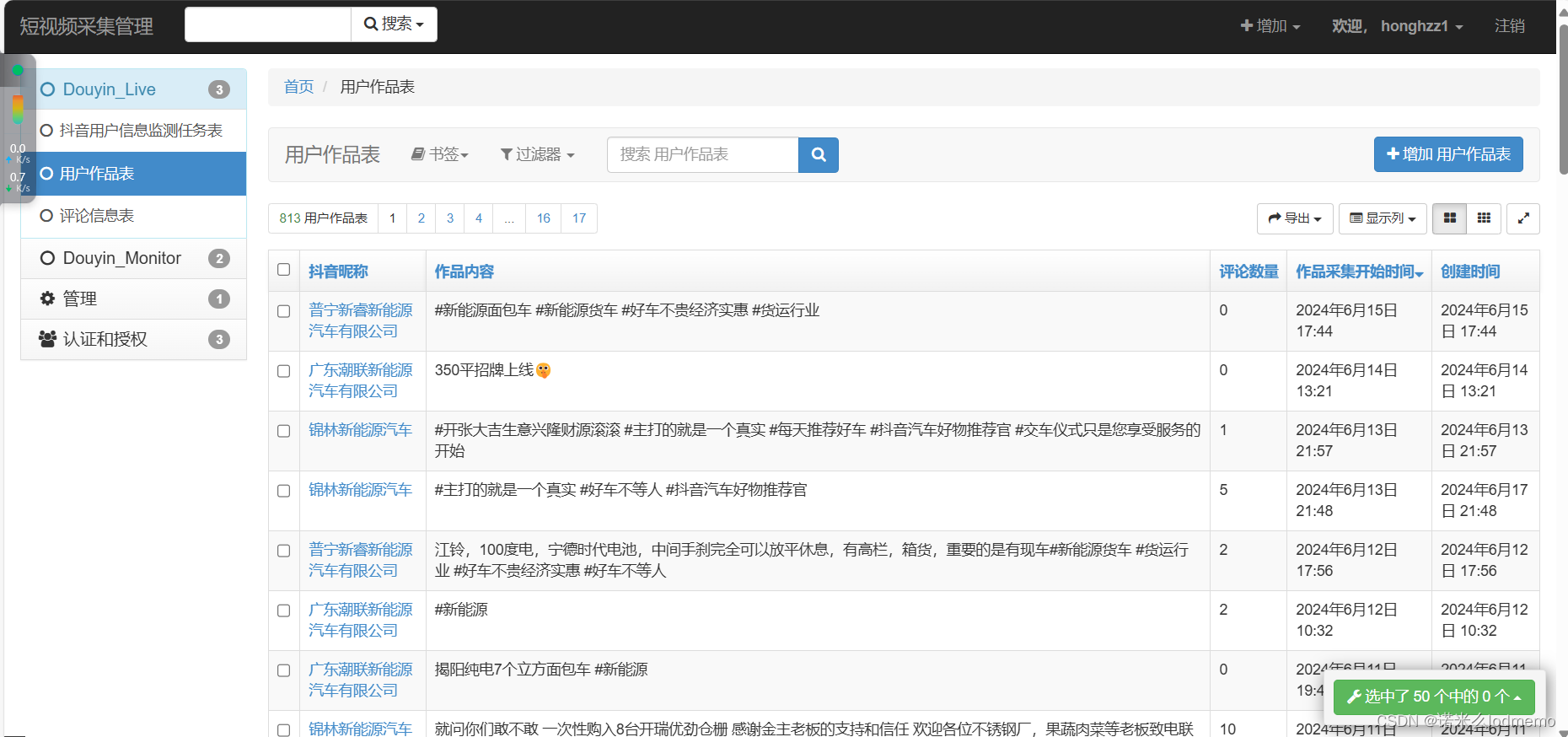Go to 首页 breadcrumb
1568x737 pixels.
[298, 87]
